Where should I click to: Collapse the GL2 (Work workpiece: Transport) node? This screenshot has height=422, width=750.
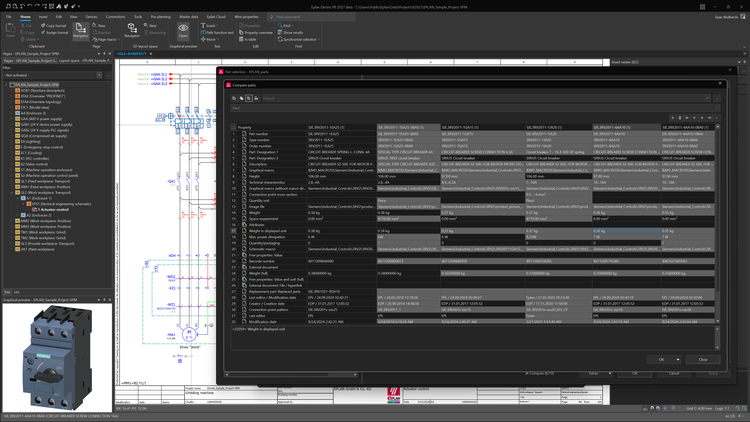12,193
